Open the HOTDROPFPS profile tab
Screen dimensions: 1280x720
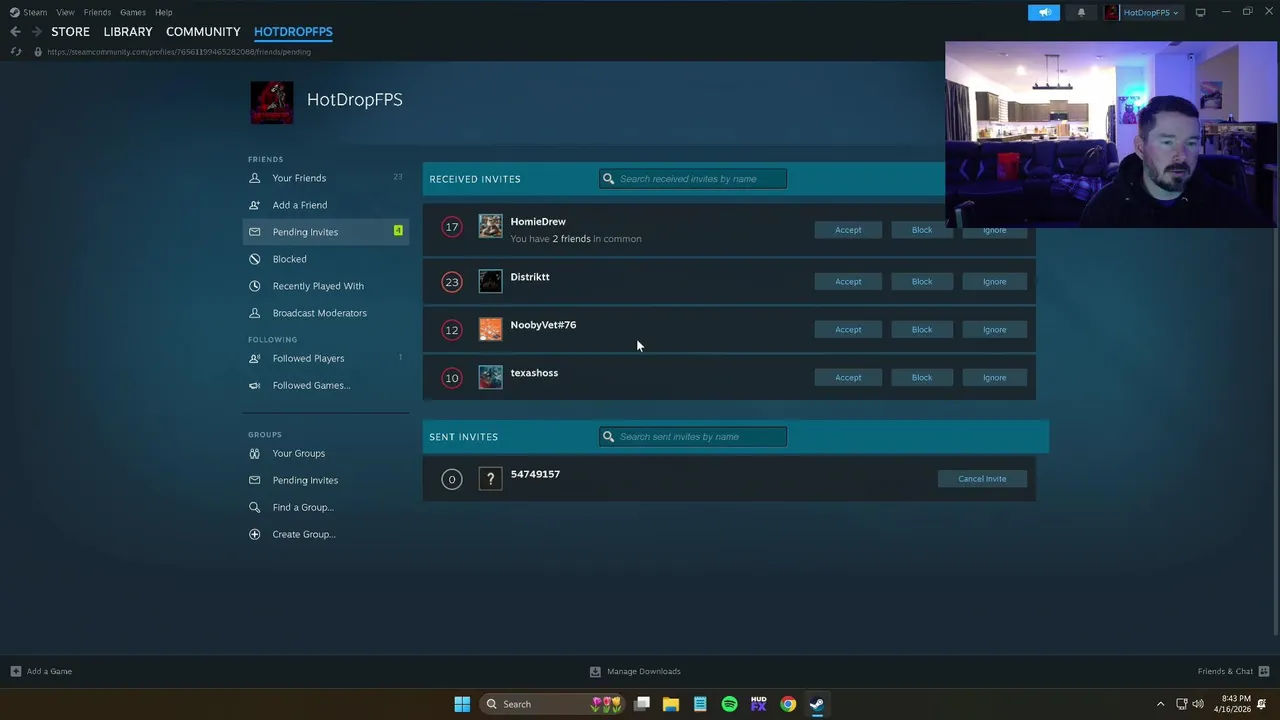(293, 32)
